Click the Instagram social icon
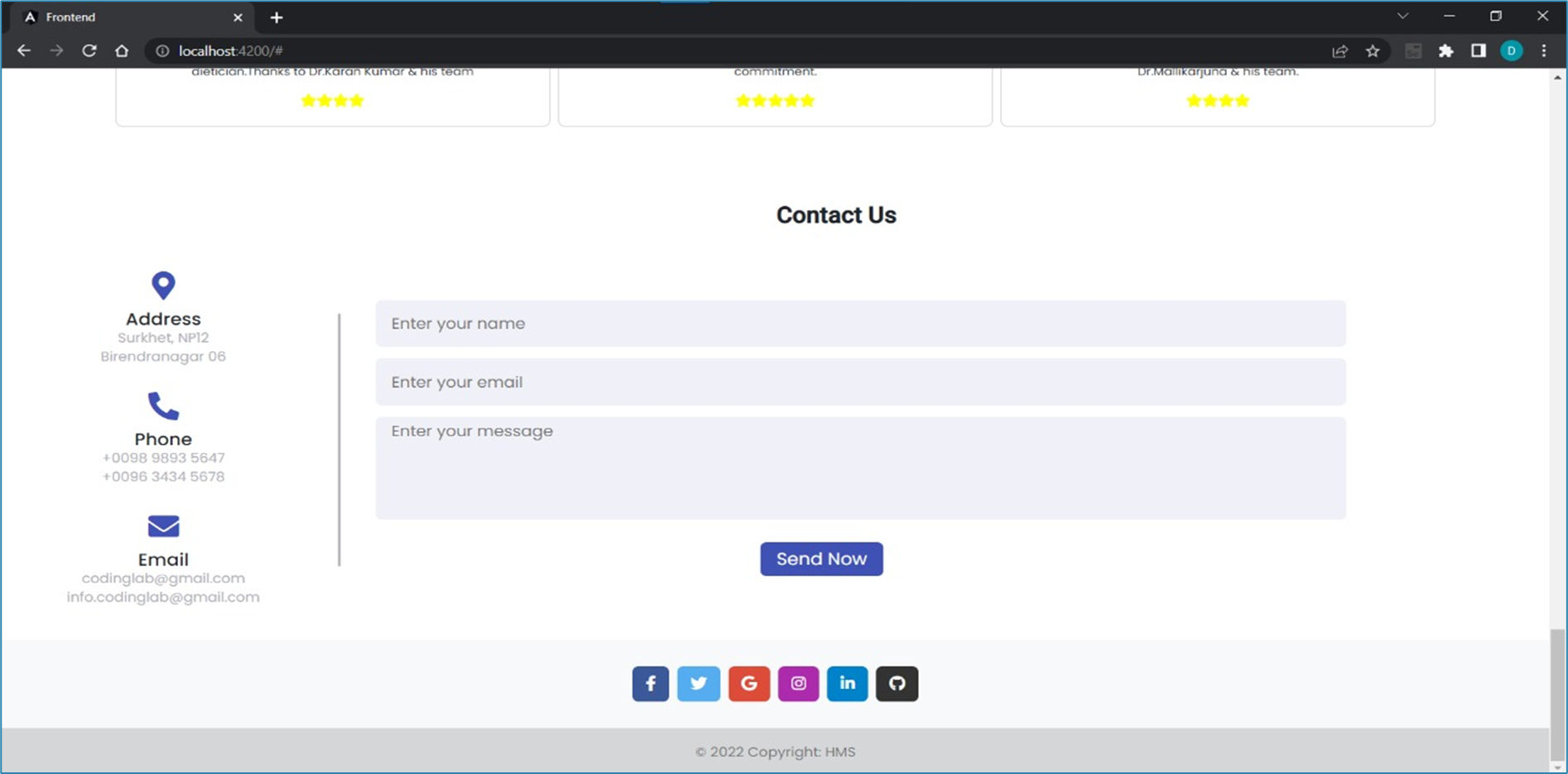Screen dimensions: 1568x774 [798, 683]
